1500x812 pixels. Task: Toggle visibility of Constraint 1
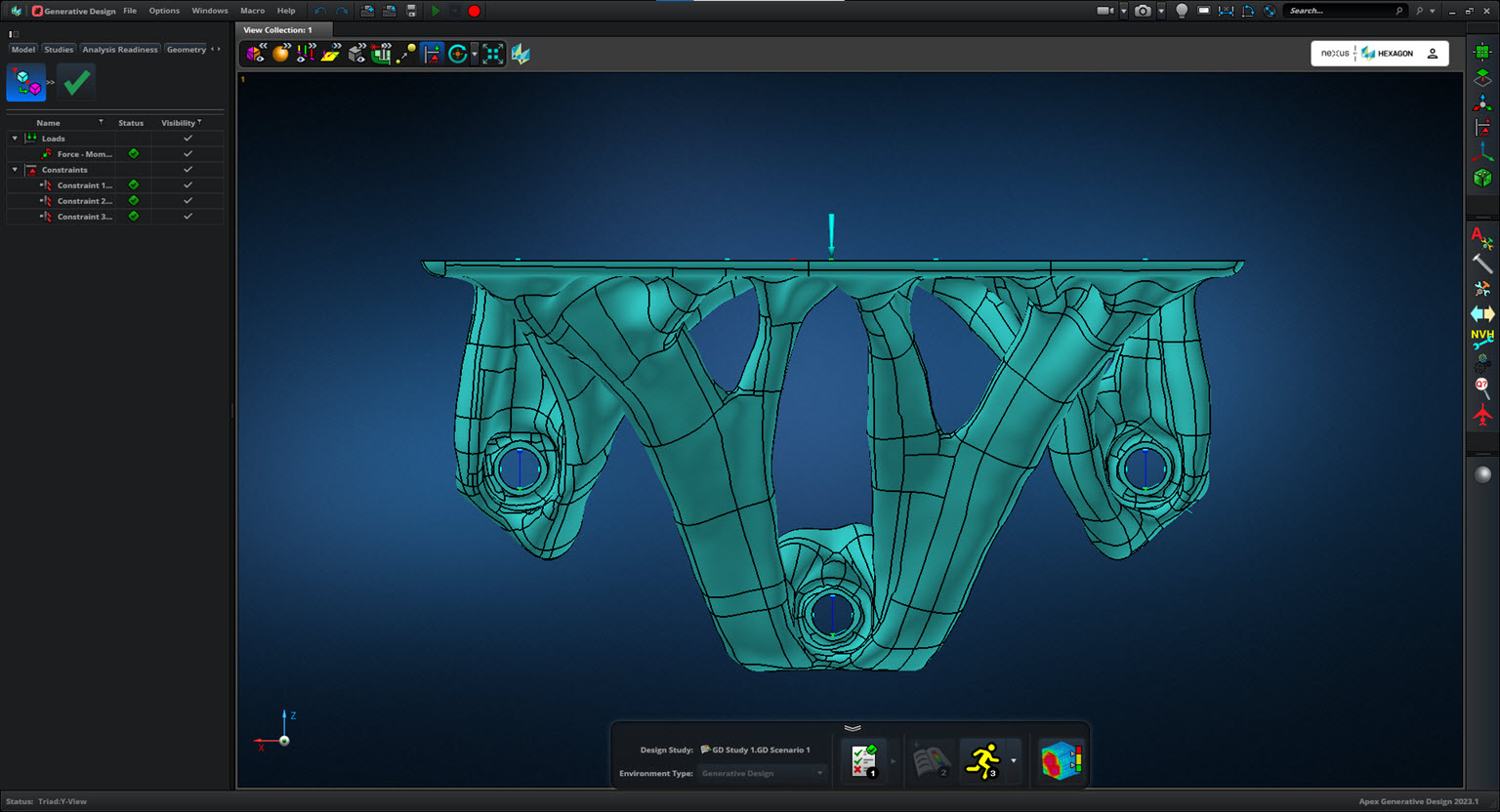(x=187, y=185)
